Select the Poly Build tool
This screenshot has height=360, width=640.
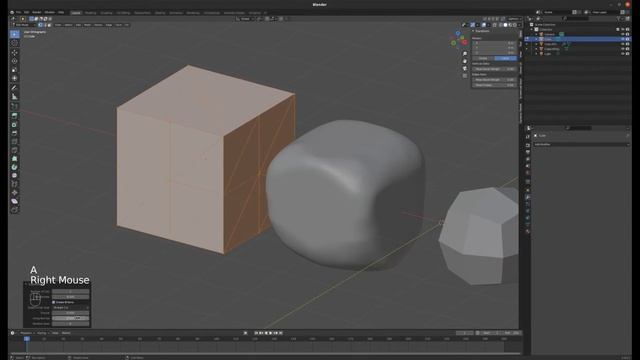[x=14, y=159]
